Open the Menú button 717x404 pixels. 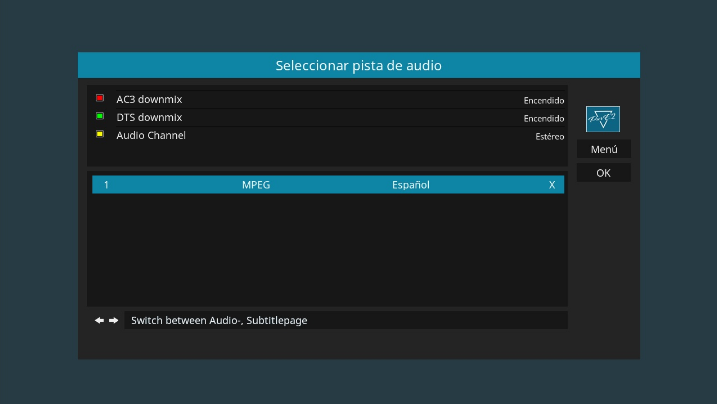(x=603, y=149)
